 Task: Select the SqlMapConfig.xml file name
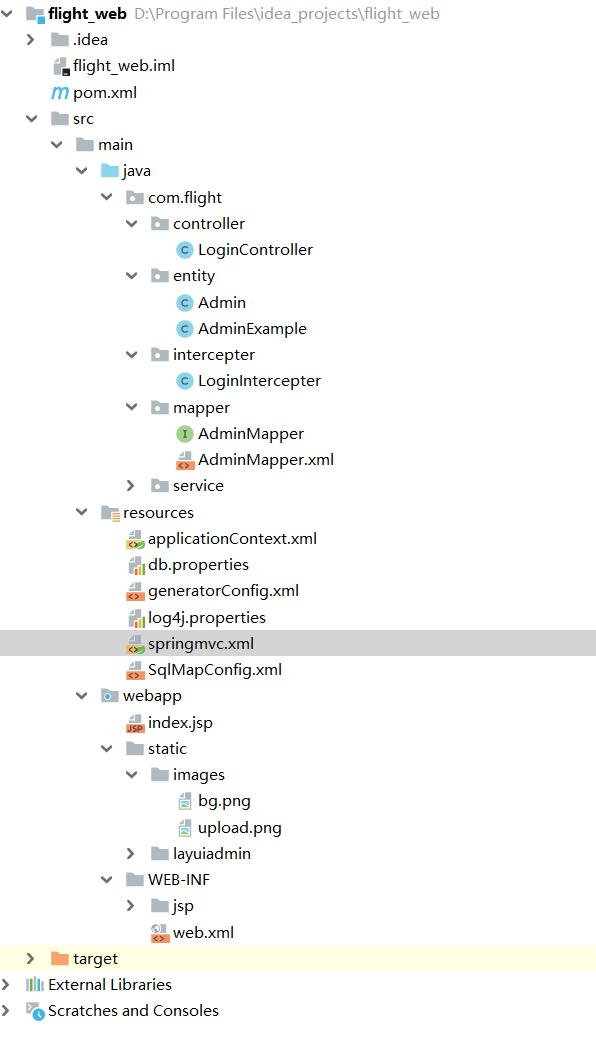pyautogui.click(x=215, y=670)
